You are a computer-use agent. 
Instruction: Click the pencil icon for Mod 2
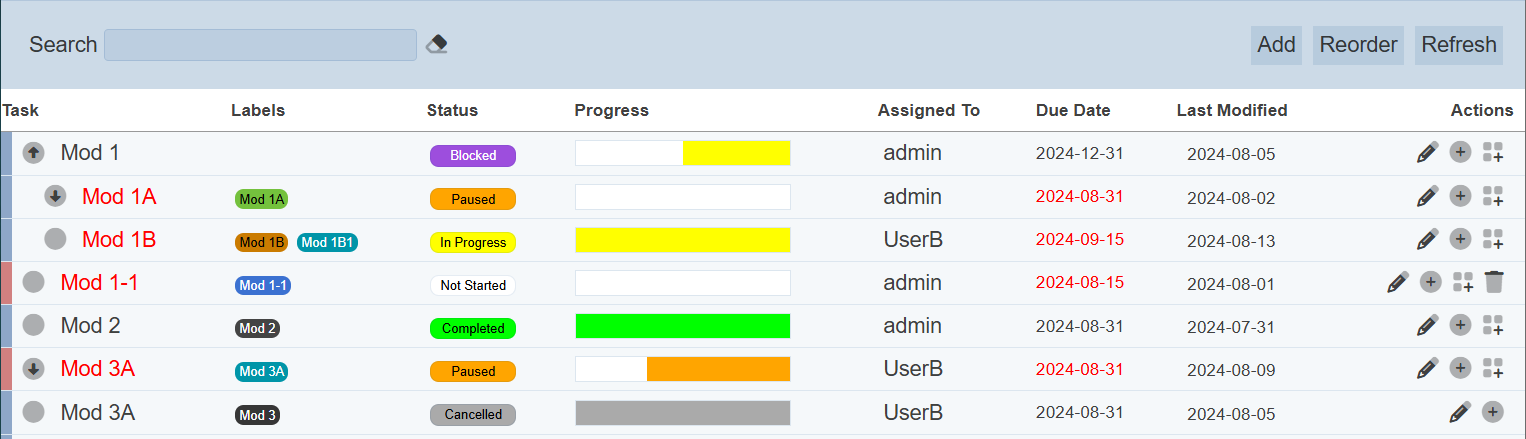pyautogui.click(x=1427, y=325)
